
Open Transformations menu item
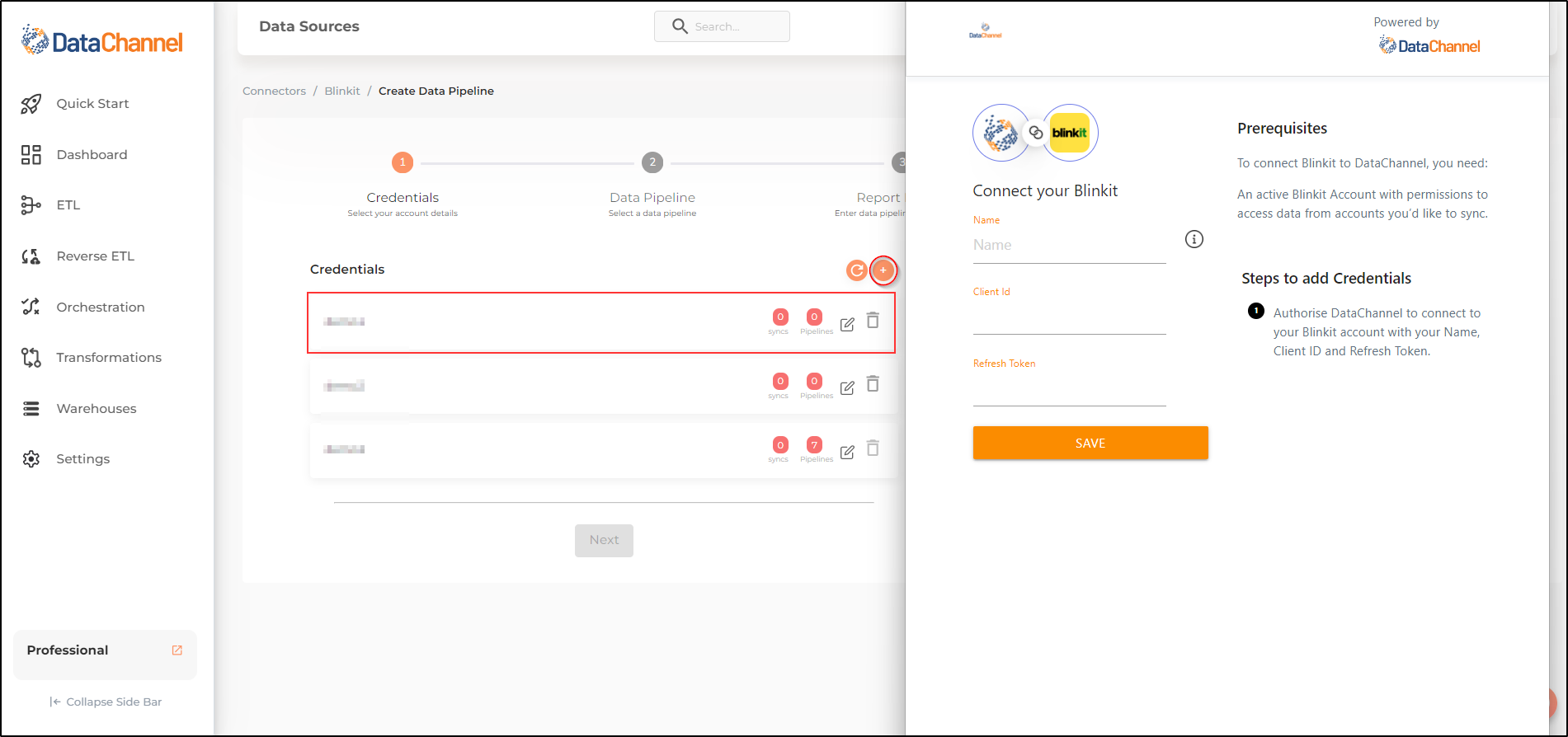point(109,358)
